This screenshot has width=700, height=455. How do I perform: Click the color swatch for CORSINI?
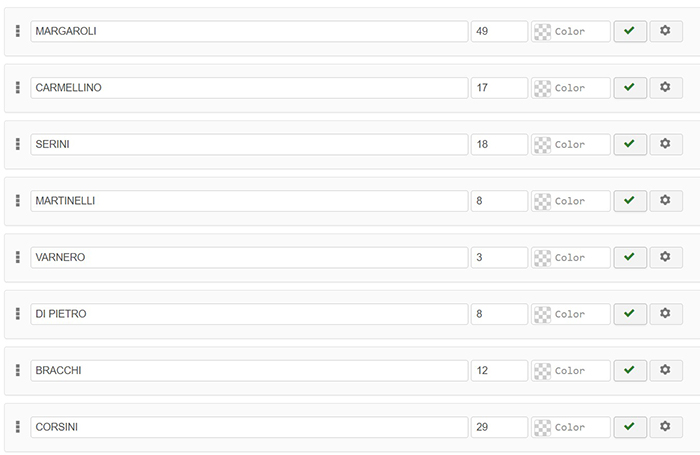pos(543,427)
